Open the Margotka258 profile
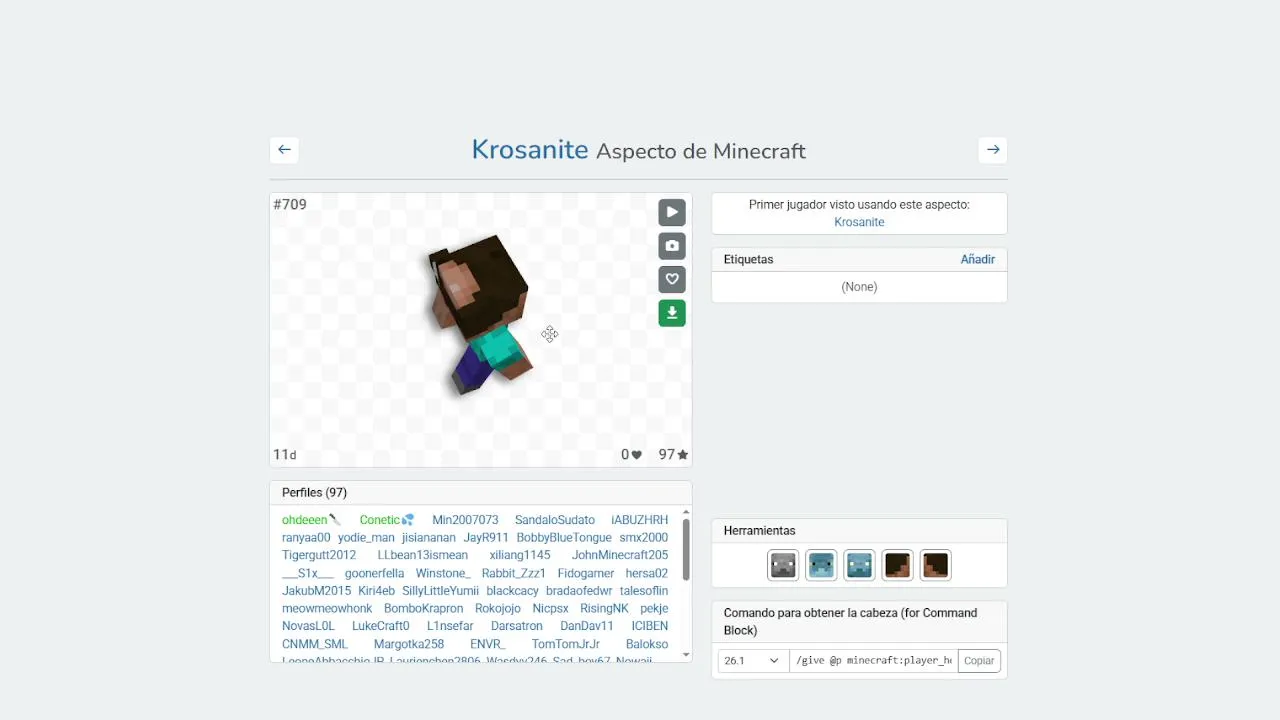 tap(409, 644)
